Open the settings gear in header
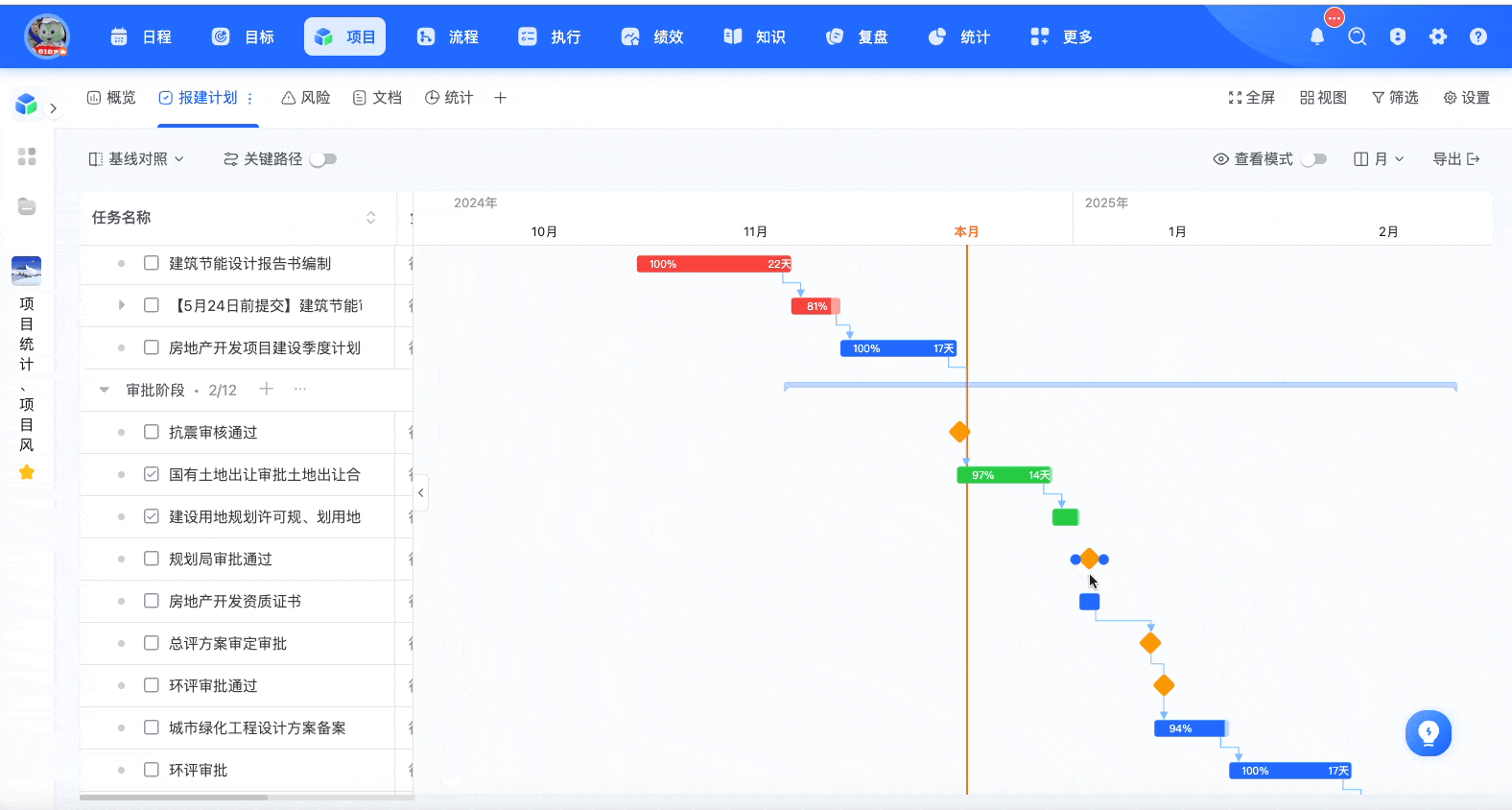 (x=1438, y=36)
